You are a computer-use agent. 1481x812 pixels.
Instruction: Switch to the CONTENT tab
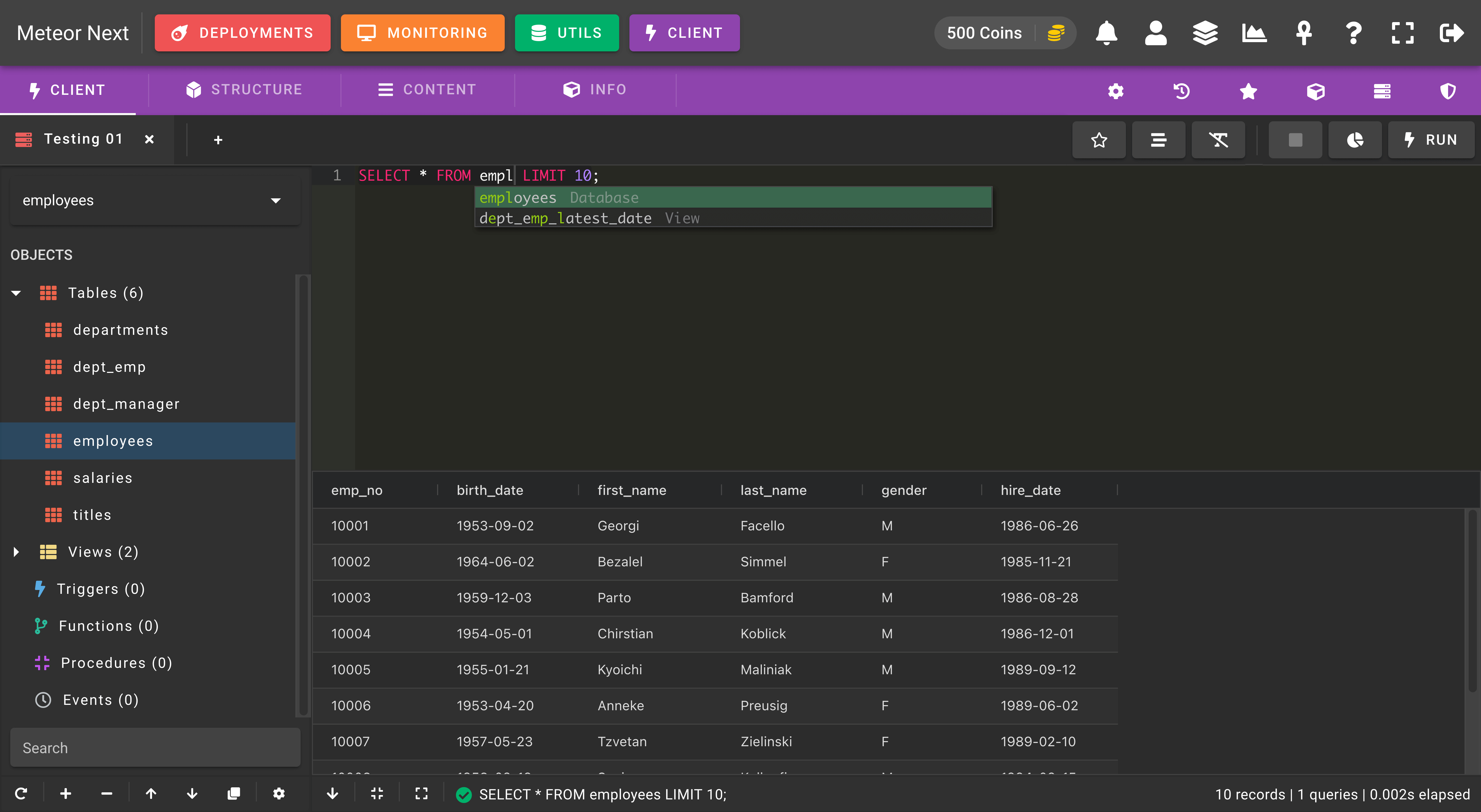pos(427,90)
